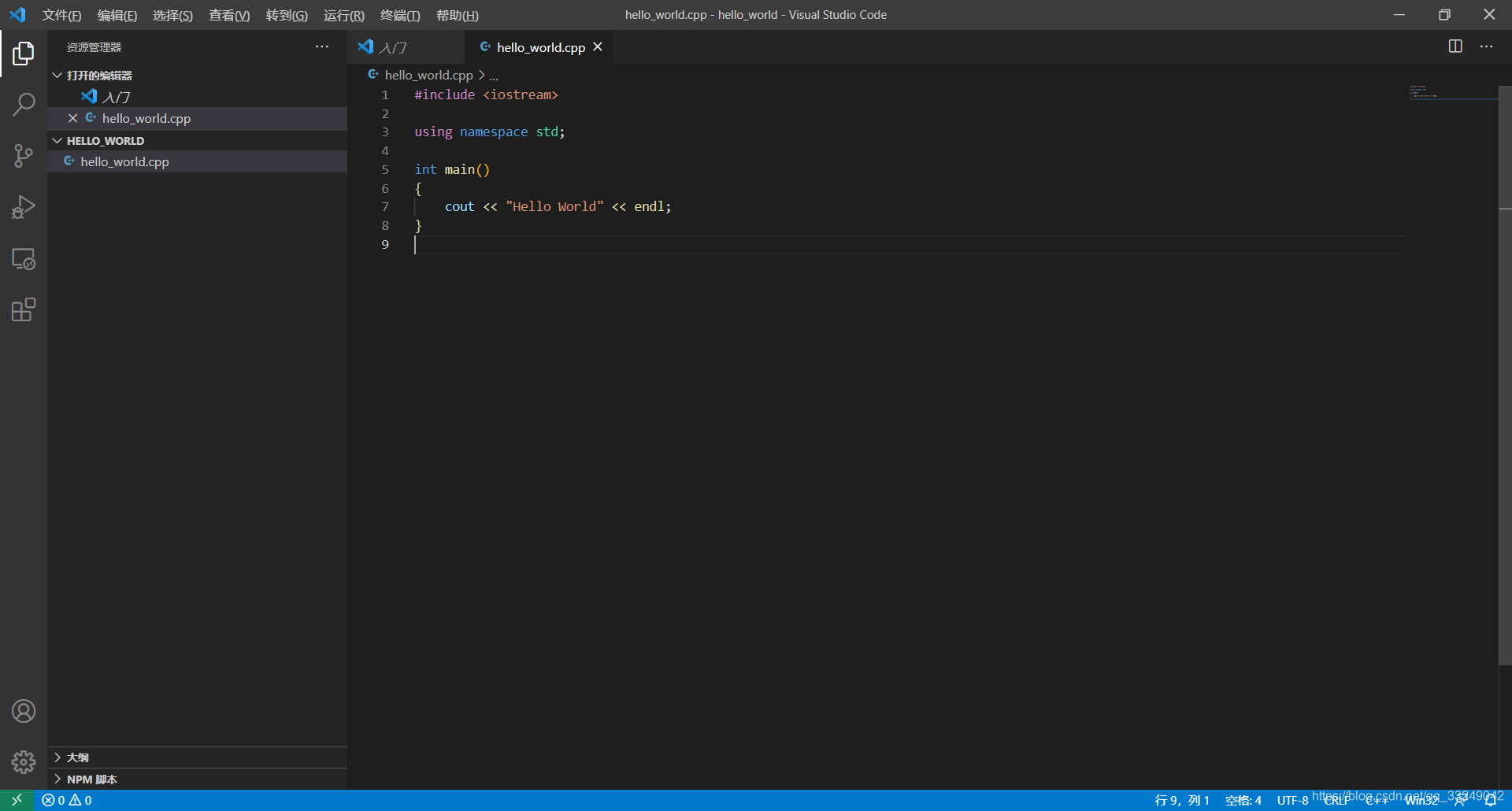Open the breadcrumb ellipsis symbol dropdown
1512x811 pixels.
pos(494,76)
